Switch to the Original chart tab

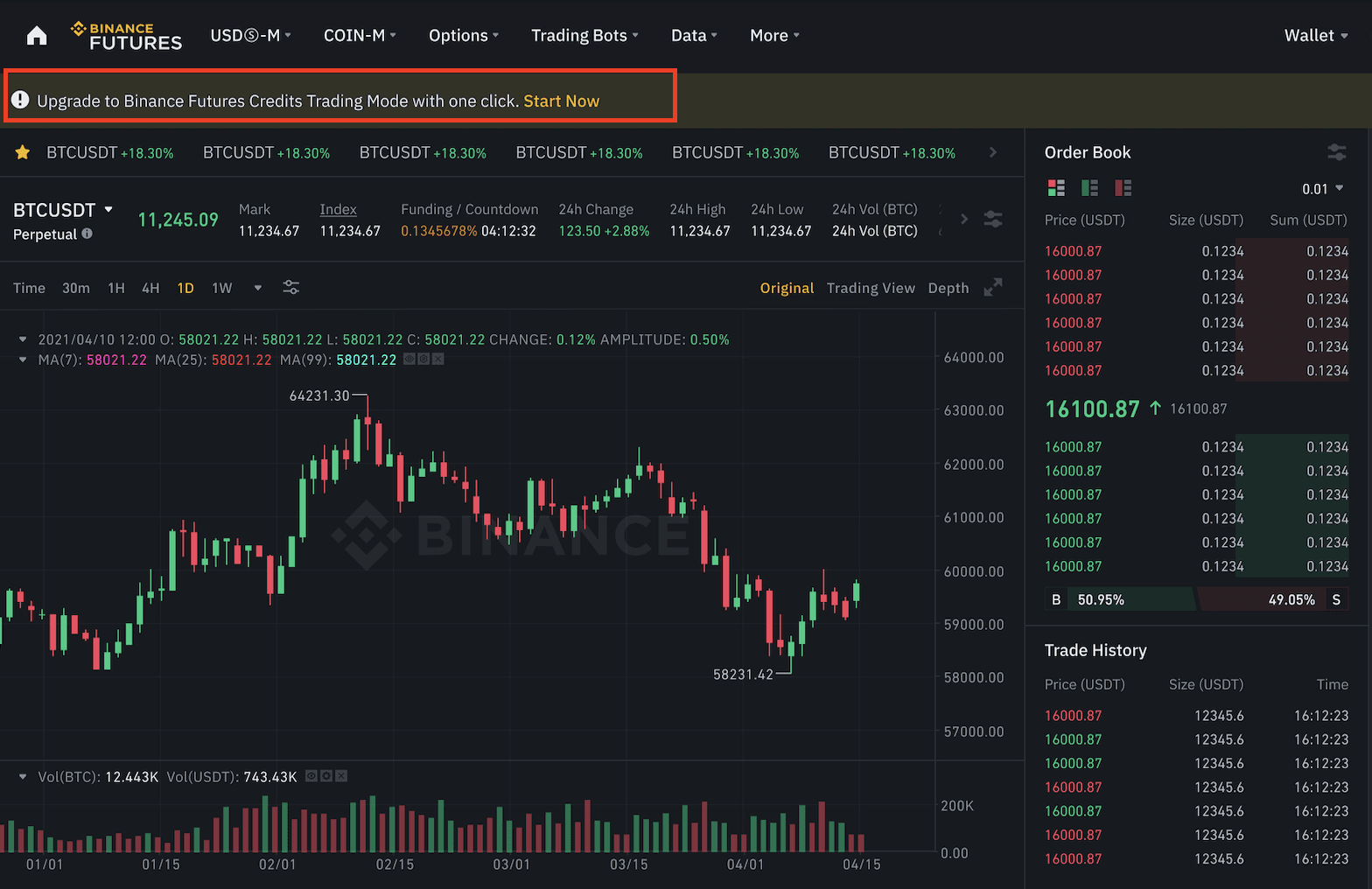coord(787,288)
